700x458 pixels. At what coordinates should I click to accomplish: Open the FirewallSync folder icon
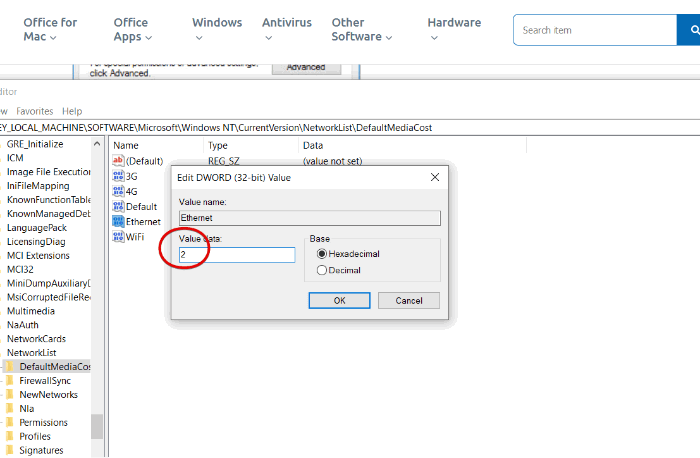pos(10,381)
